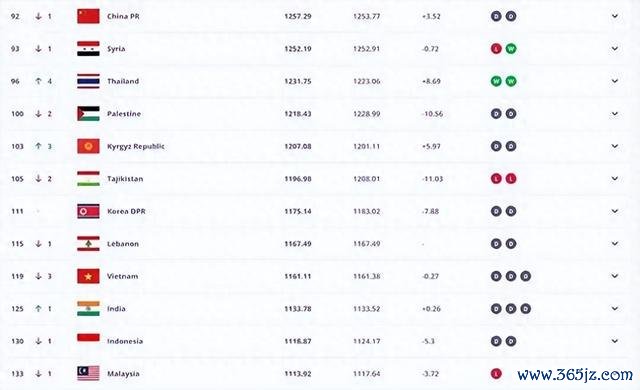Click Malaysia's red L result badge

[496, 373]
